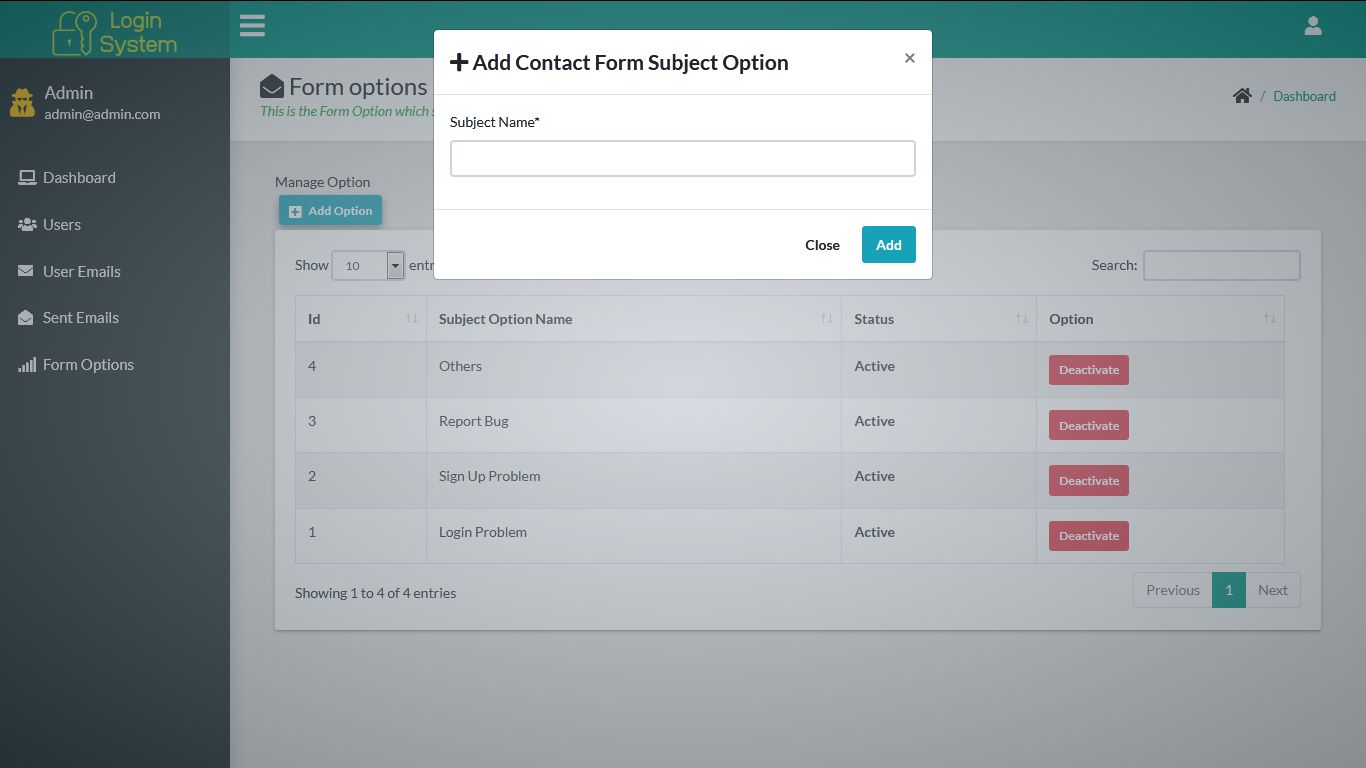
Task: Deactivate the Others subject option
Action: [x=1088, y=369]
